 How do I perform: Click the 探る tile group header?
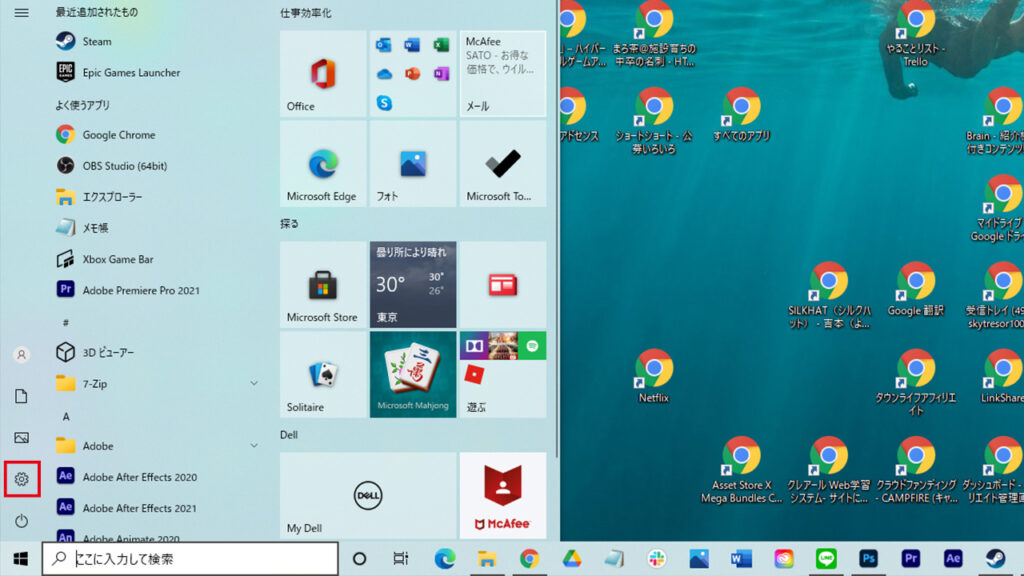(x=289, y=224)
